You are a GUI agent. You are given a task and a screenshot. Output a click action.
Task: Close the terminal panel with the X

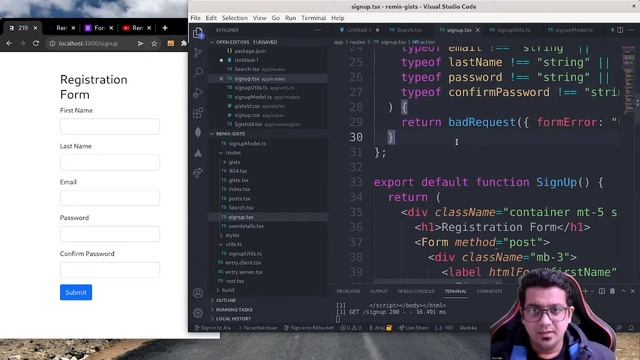pos(633,291)
